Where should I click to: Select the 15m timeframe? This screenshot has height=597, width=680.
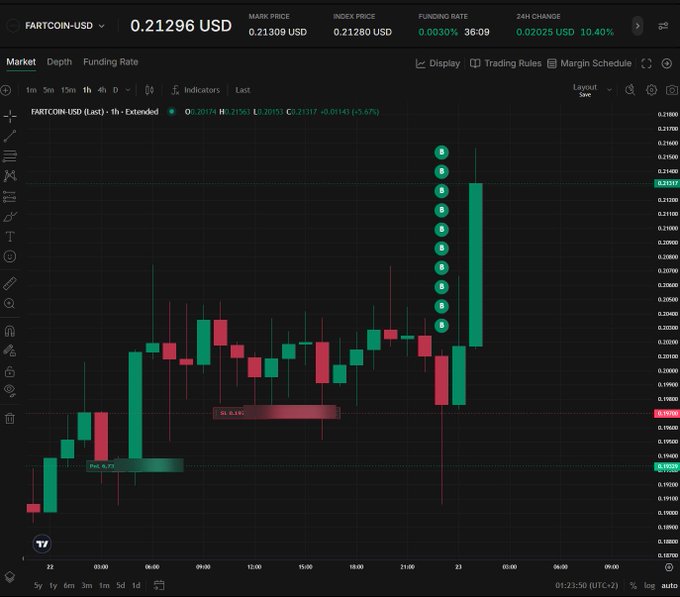tap(68, 90)
